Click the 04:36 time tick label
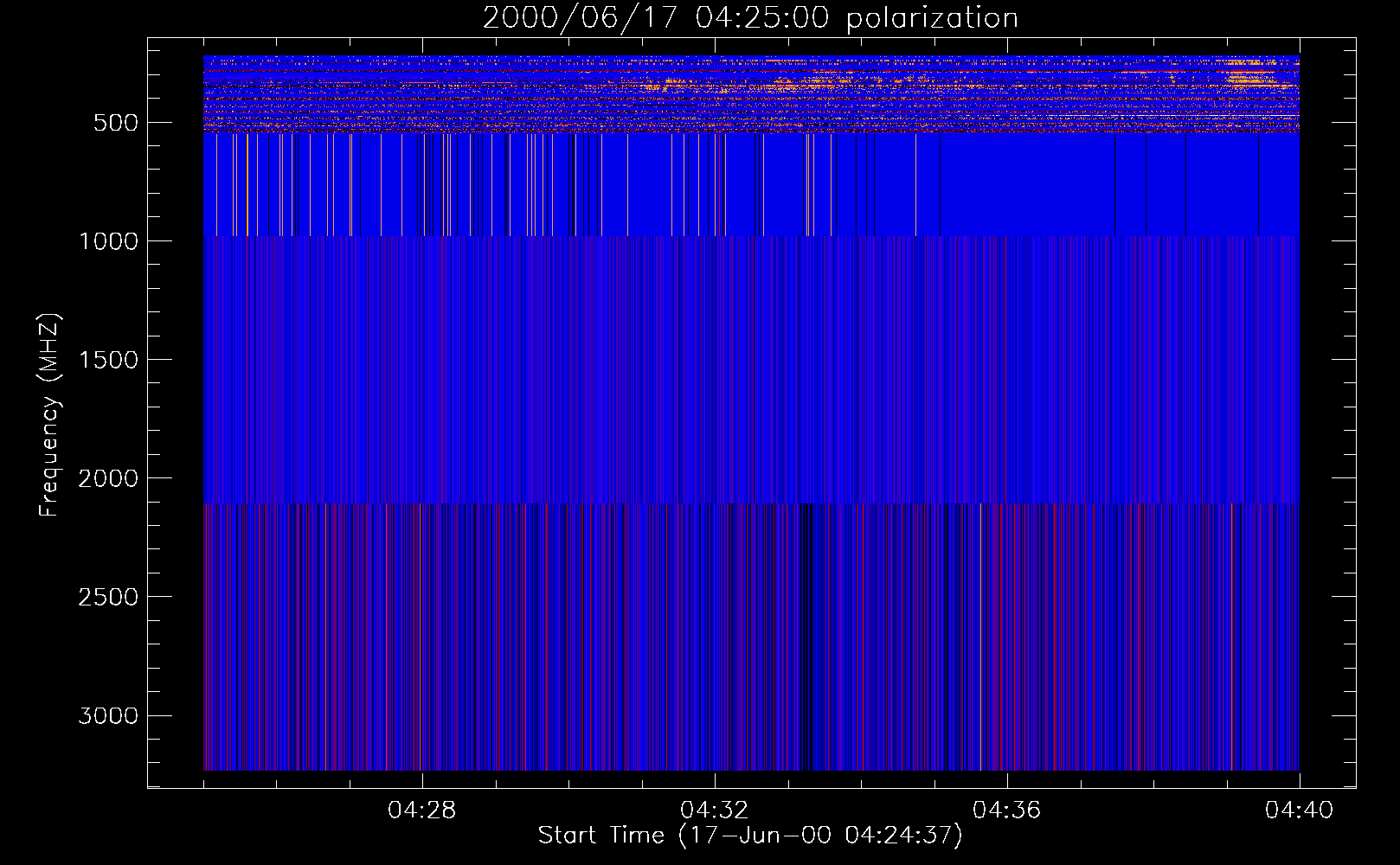This screenshot has width=1400, height=865. coord(1007,811)
